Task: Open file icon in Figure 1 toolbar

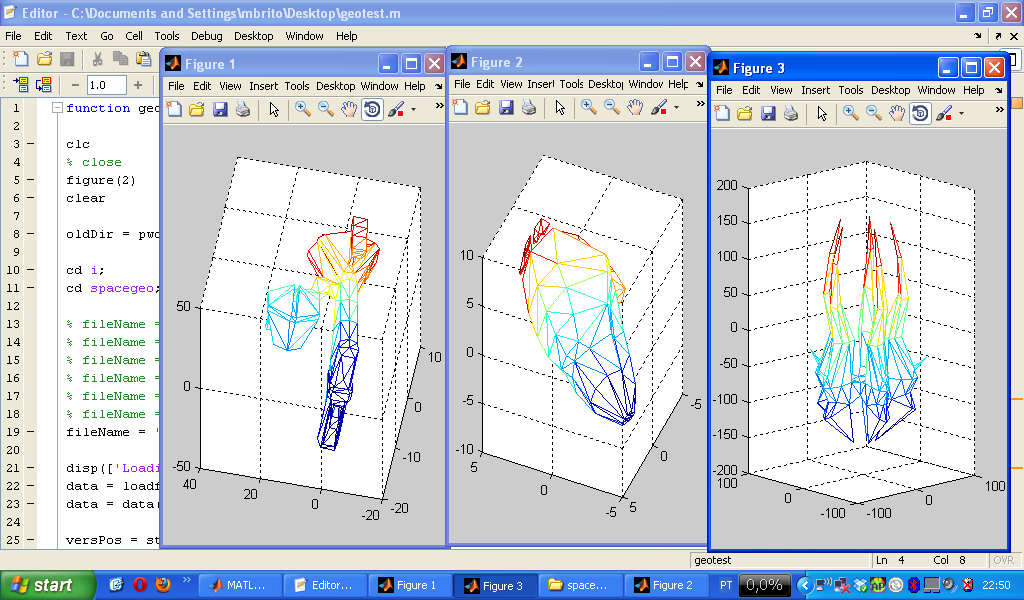Action: (x=197, y=110)
